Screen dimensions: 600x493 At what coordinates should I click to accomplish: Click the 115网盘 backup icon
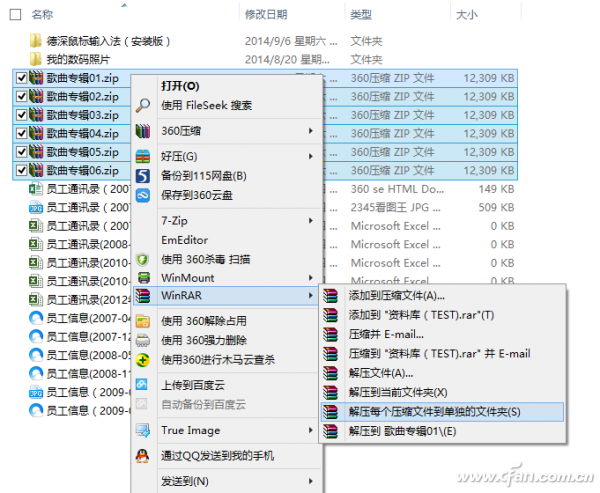pos(143,176)
